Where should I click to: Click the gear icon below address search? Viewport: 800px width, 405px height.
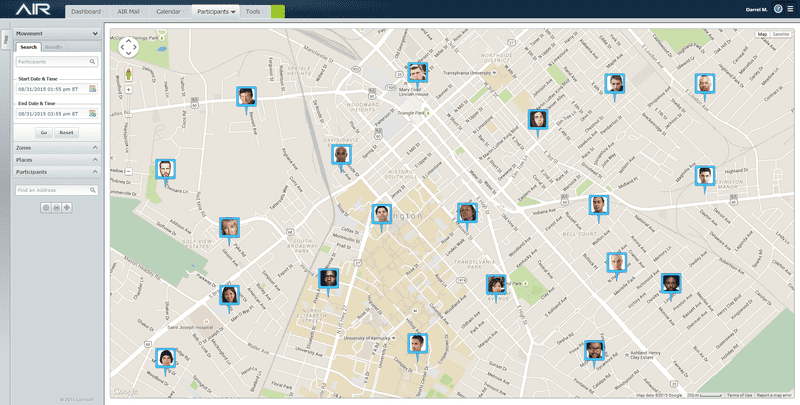46,208
